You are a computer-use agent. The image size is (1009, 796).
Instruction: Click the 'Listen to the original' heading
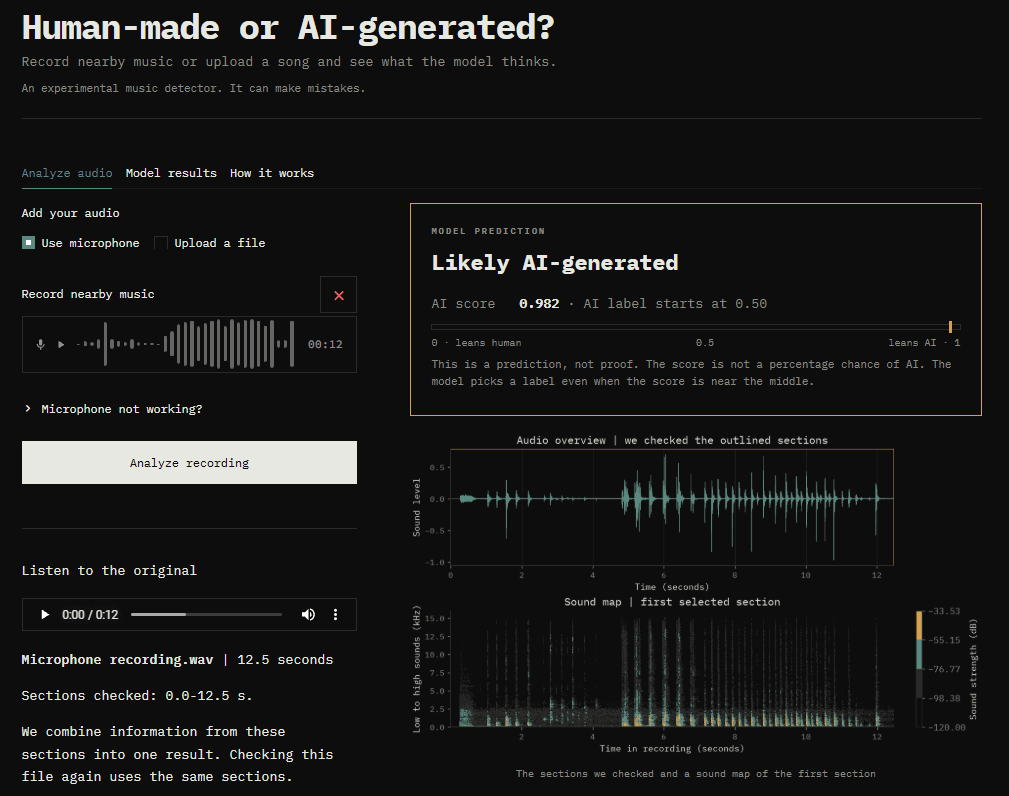[x=109, y=571]
